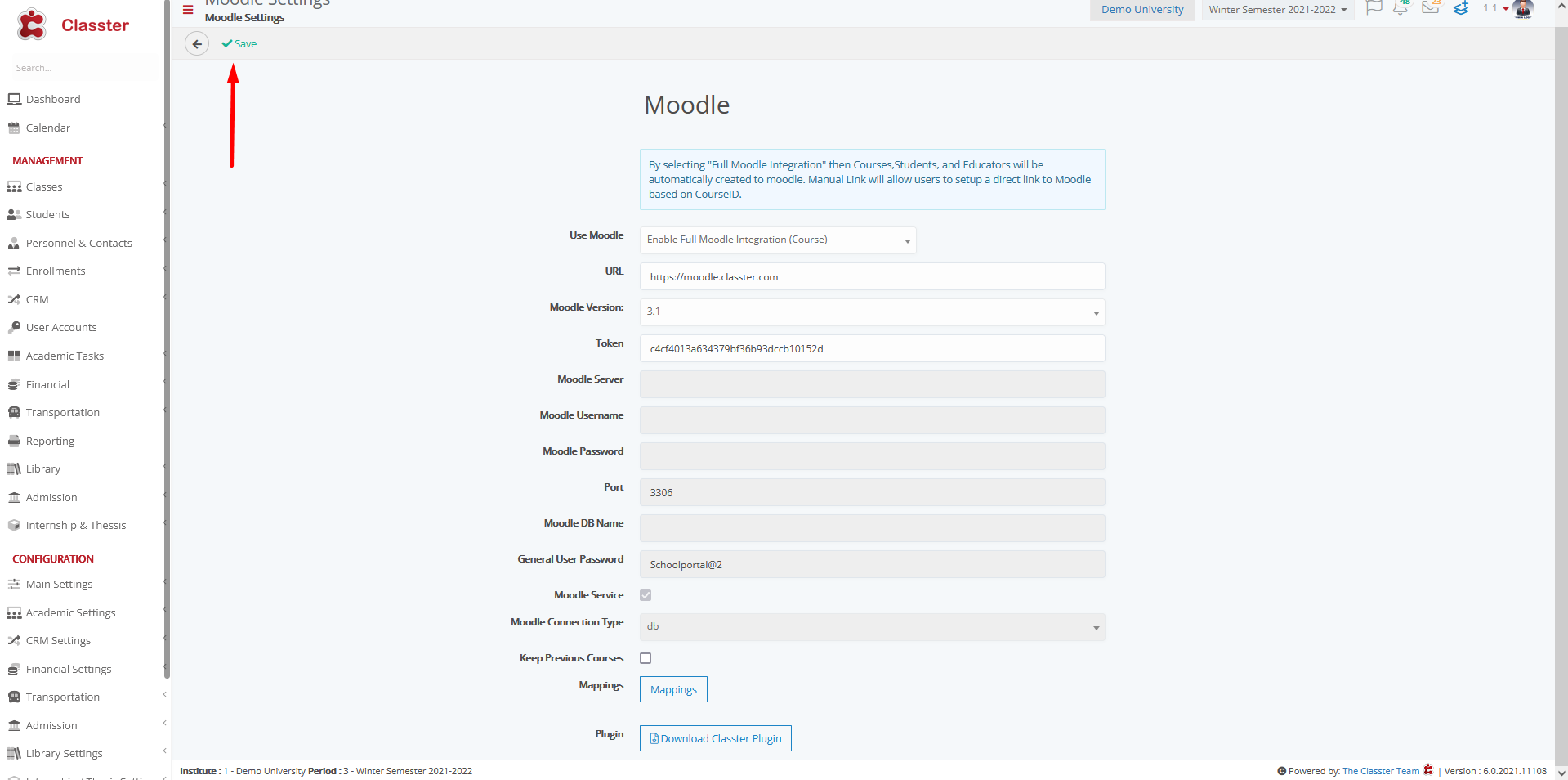Focus the sidebar Search box
Image resolution: width=1568 pixels, height=780 pixels.
pos(82,68)
